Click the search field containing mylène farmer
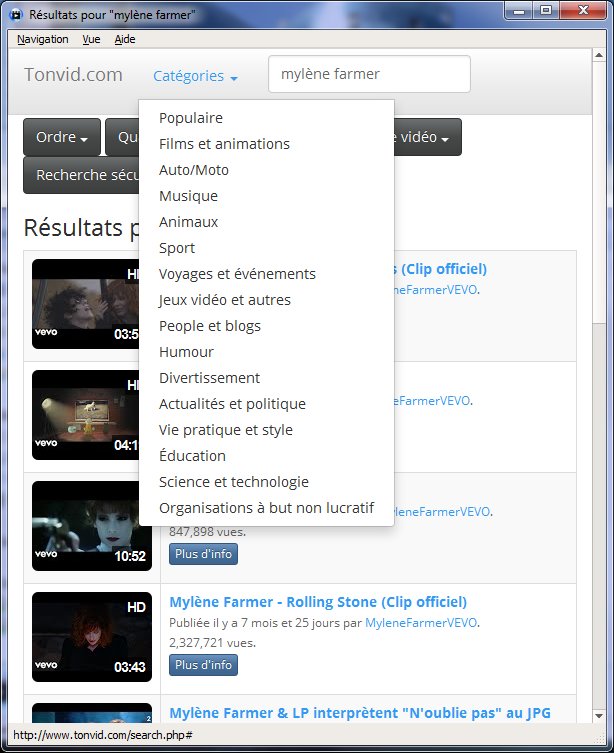Screen dimensions: 614x753 pos(369,74)
